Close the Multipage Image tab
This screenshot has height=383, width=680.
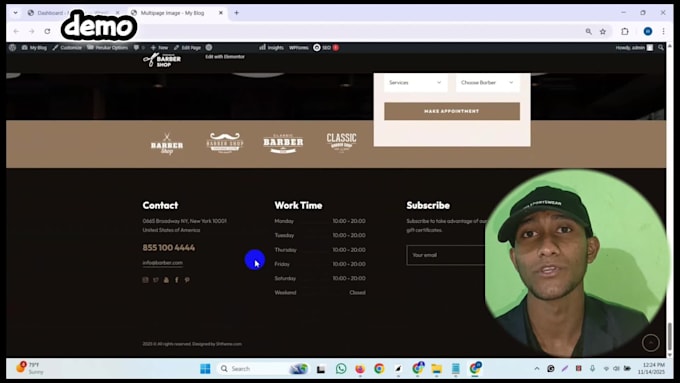(221, 13)
